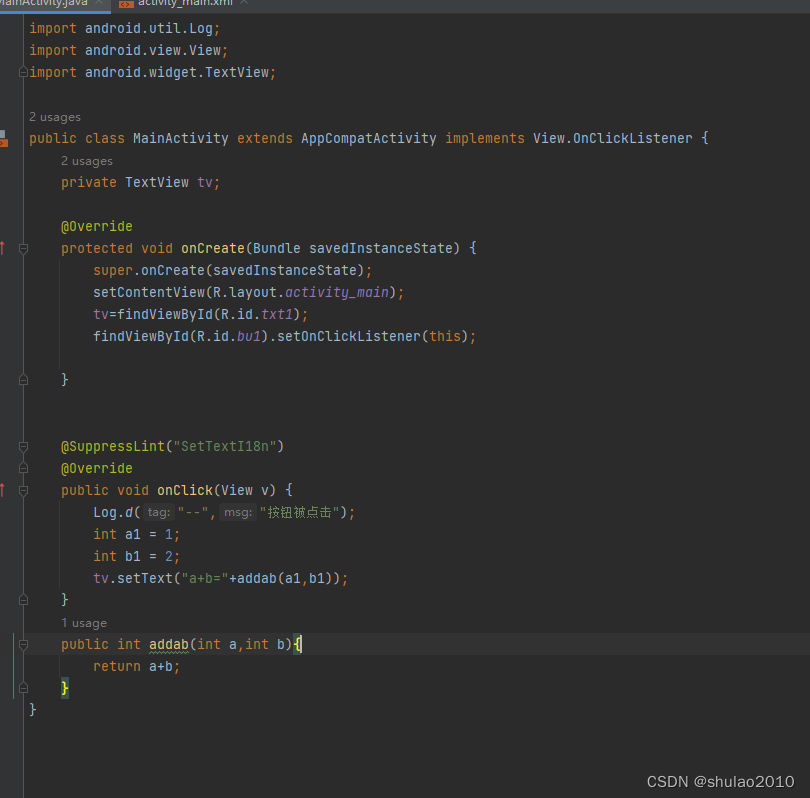Click the "按钮被点击" log message string
The height and width of the screenshot is (798, 810).
coord(299,512)
